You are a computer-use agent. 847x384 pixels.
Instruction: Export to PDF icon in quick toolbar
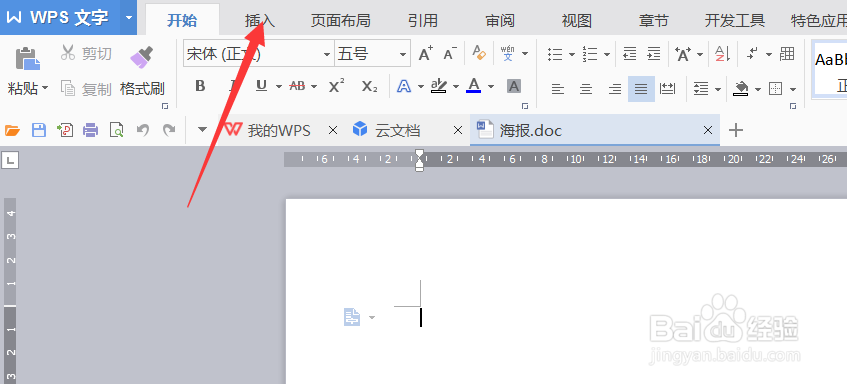[x=65, y=130]
